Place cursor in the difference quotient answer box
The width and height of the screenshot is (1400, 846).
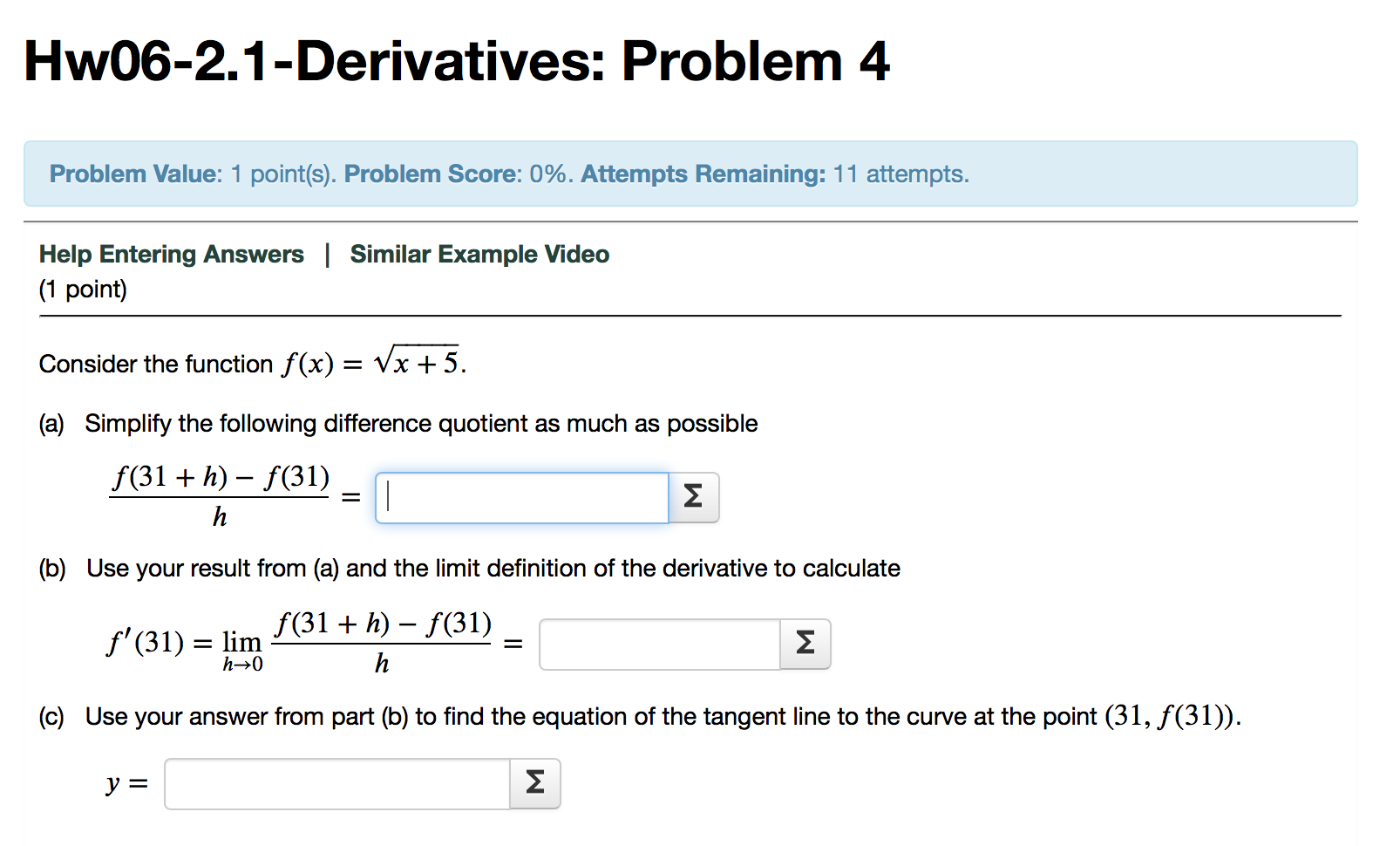click(x=521, y=498)
